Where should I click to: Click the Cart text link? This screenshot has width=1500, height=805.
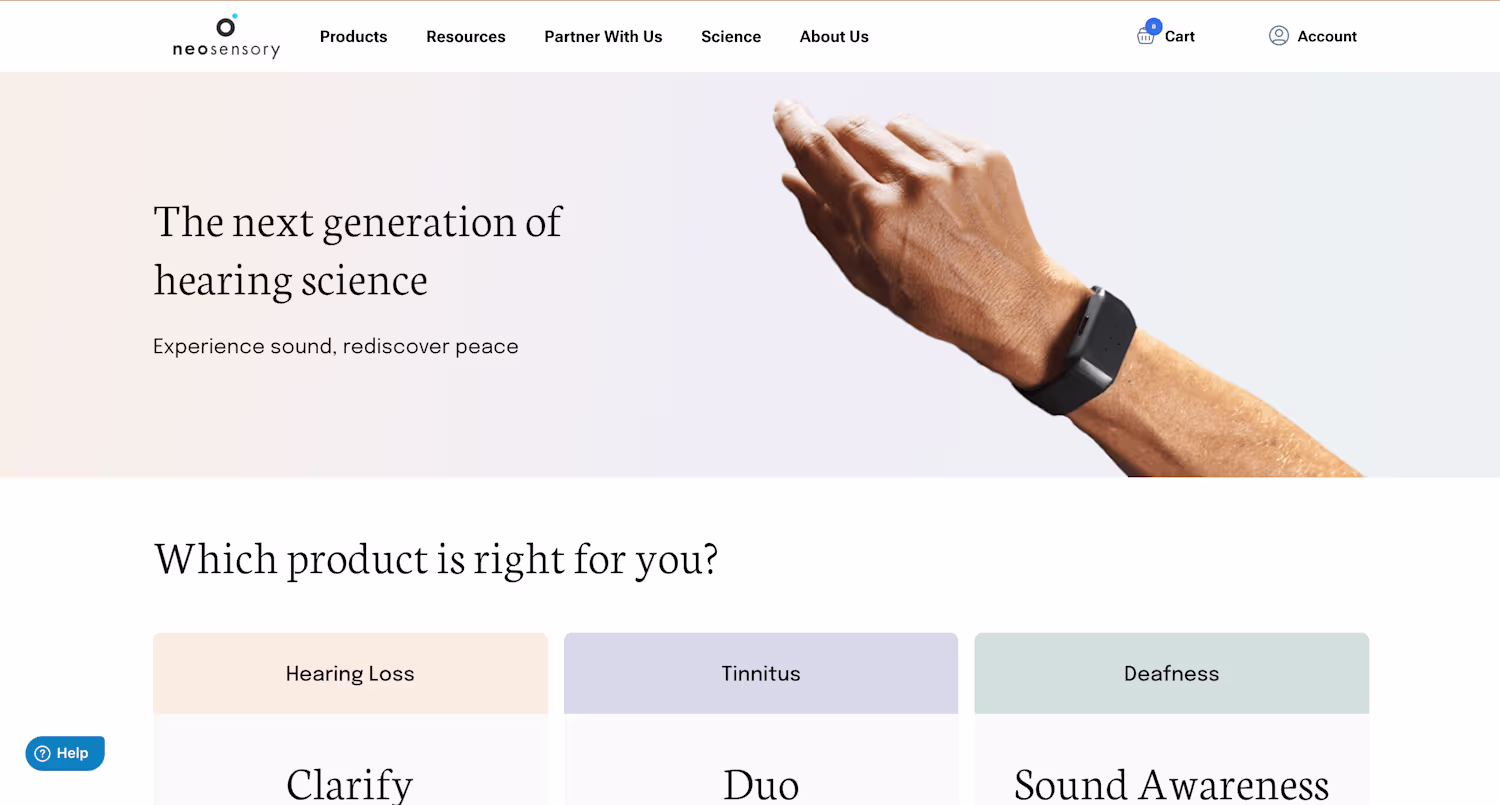click(x=1179, y=37)
